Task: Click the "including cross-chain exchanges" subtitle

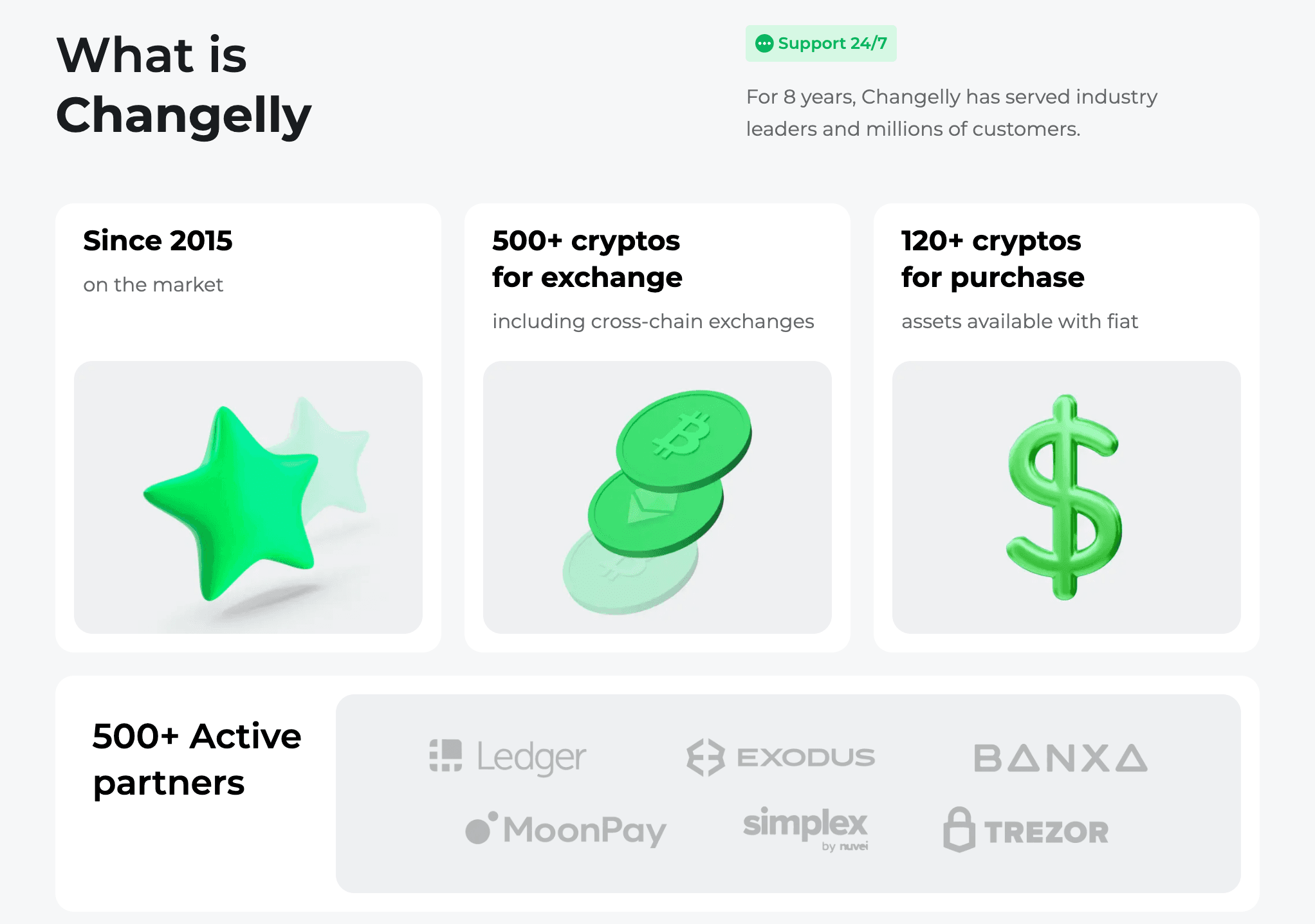Action: point(653,321)
